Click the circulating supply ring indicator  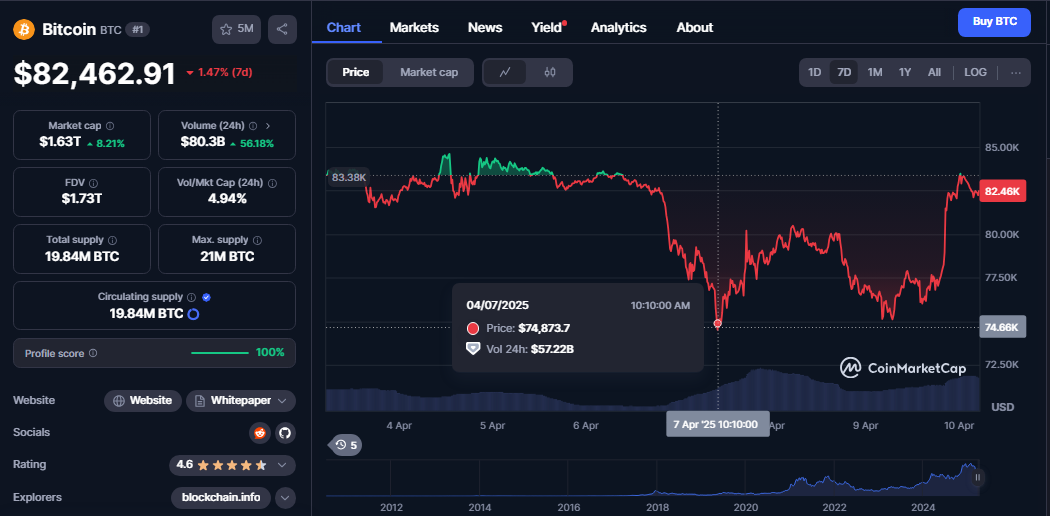[x=193, y=313]
